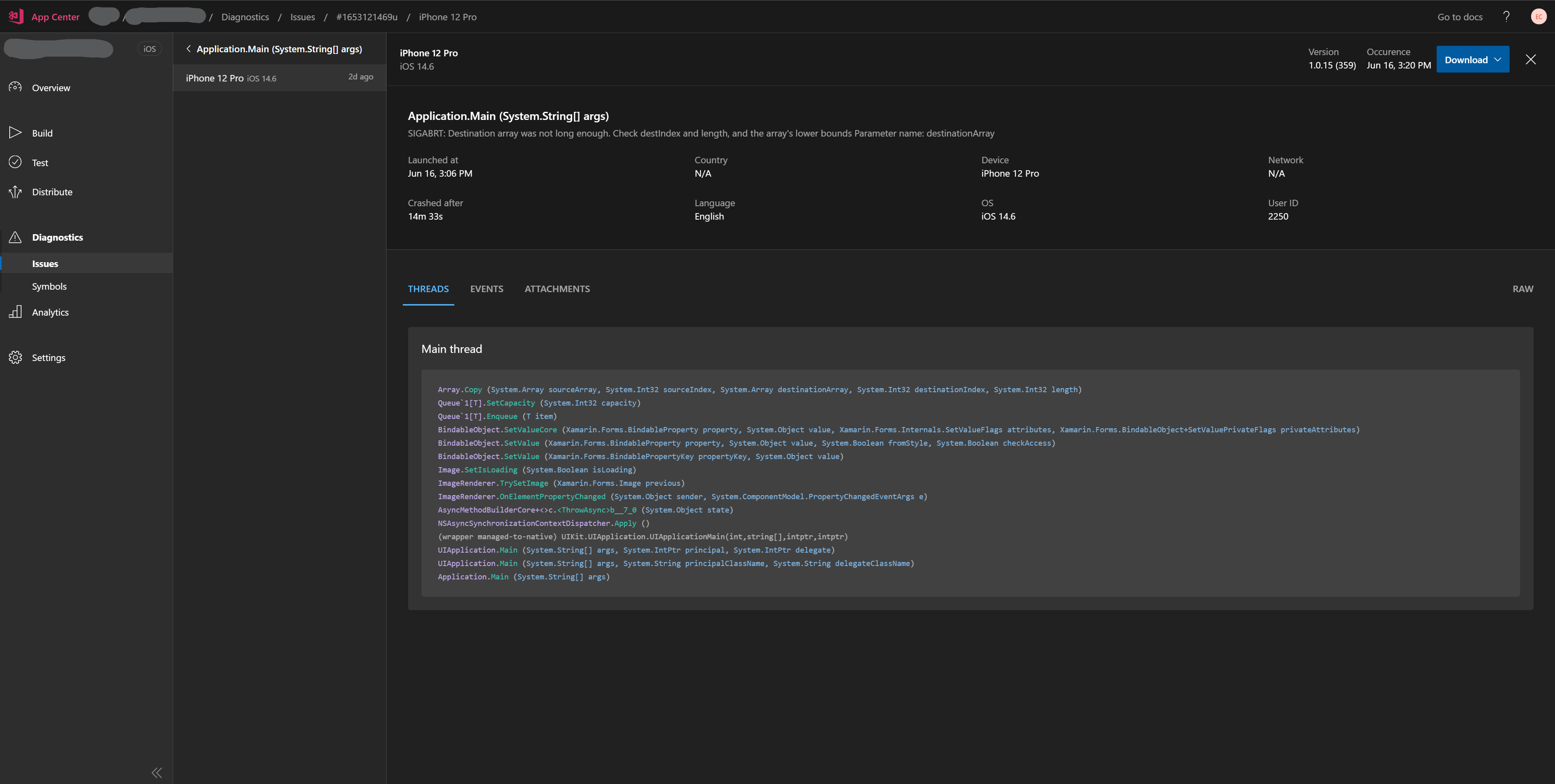Open the Diagnostics warning icon
Screen dimensions: 1555x784
pos(16,237)
